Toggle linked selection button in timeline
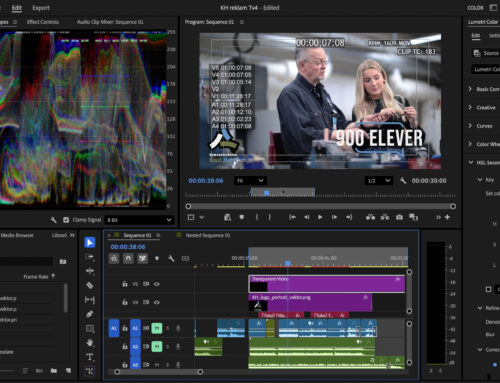The image size is (500, 383). [143, 258]
